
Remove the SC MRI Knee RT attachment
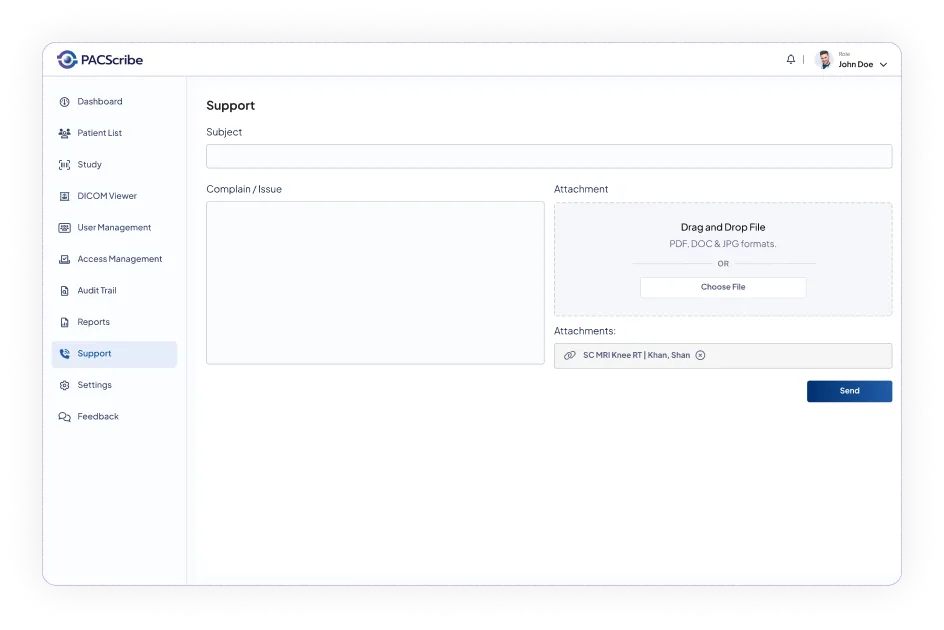tap(700, 355)
